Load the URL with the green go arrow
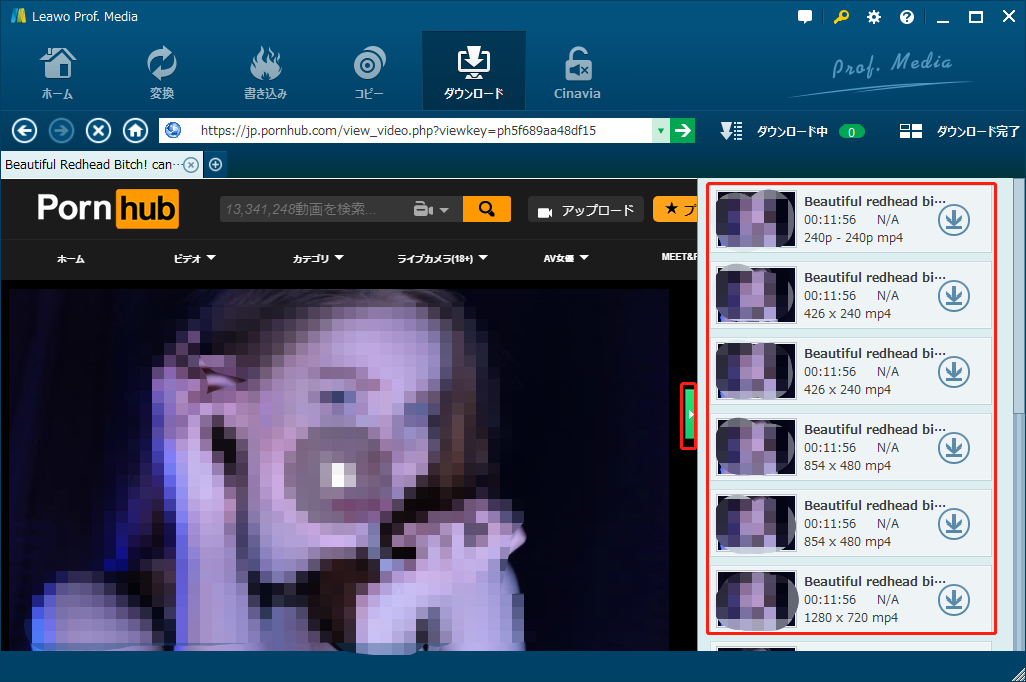The width and height of the screenshot is (1026, 682). point(682,131)
